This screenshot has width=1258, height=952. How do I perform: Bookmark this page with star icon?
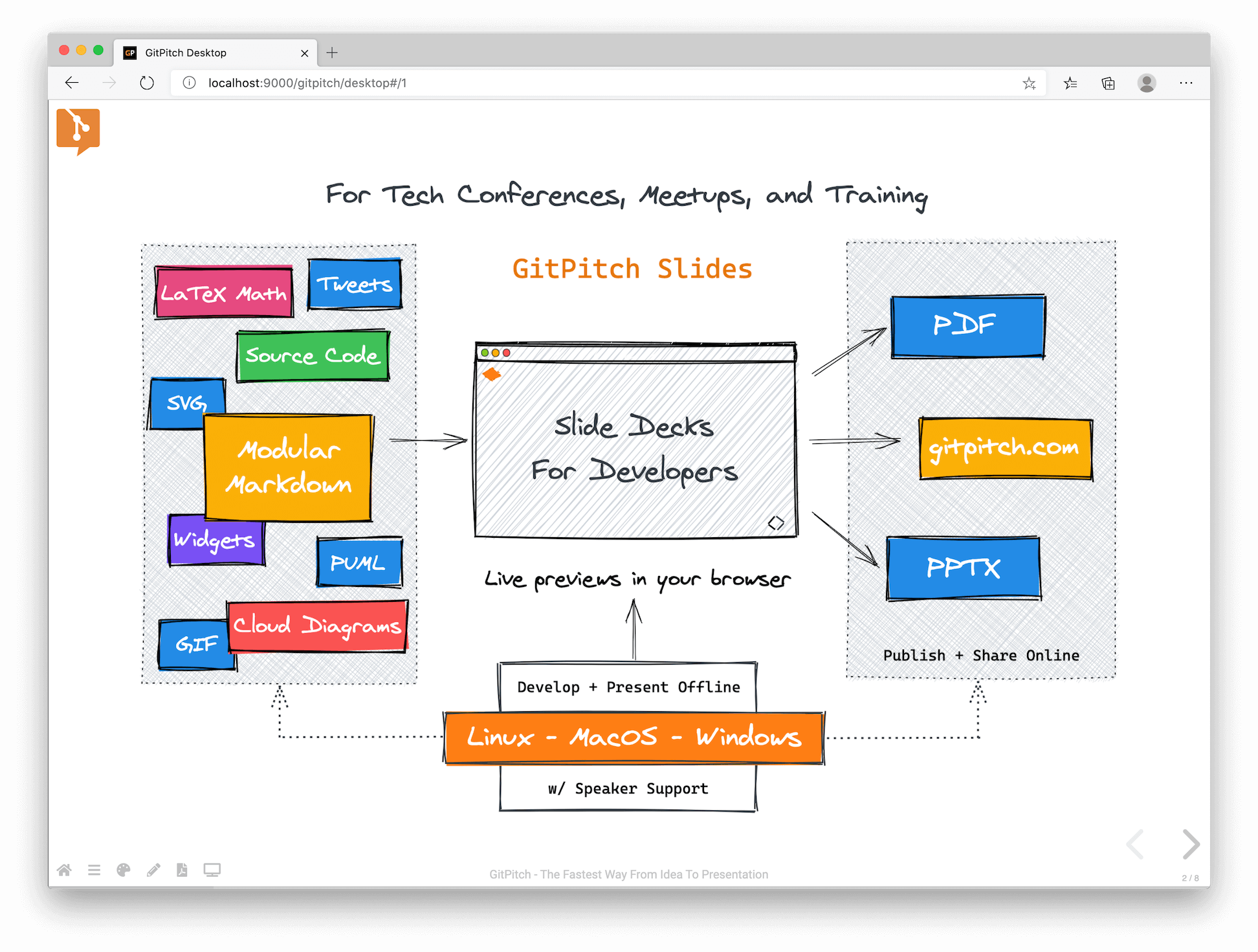coord(1029,83)
